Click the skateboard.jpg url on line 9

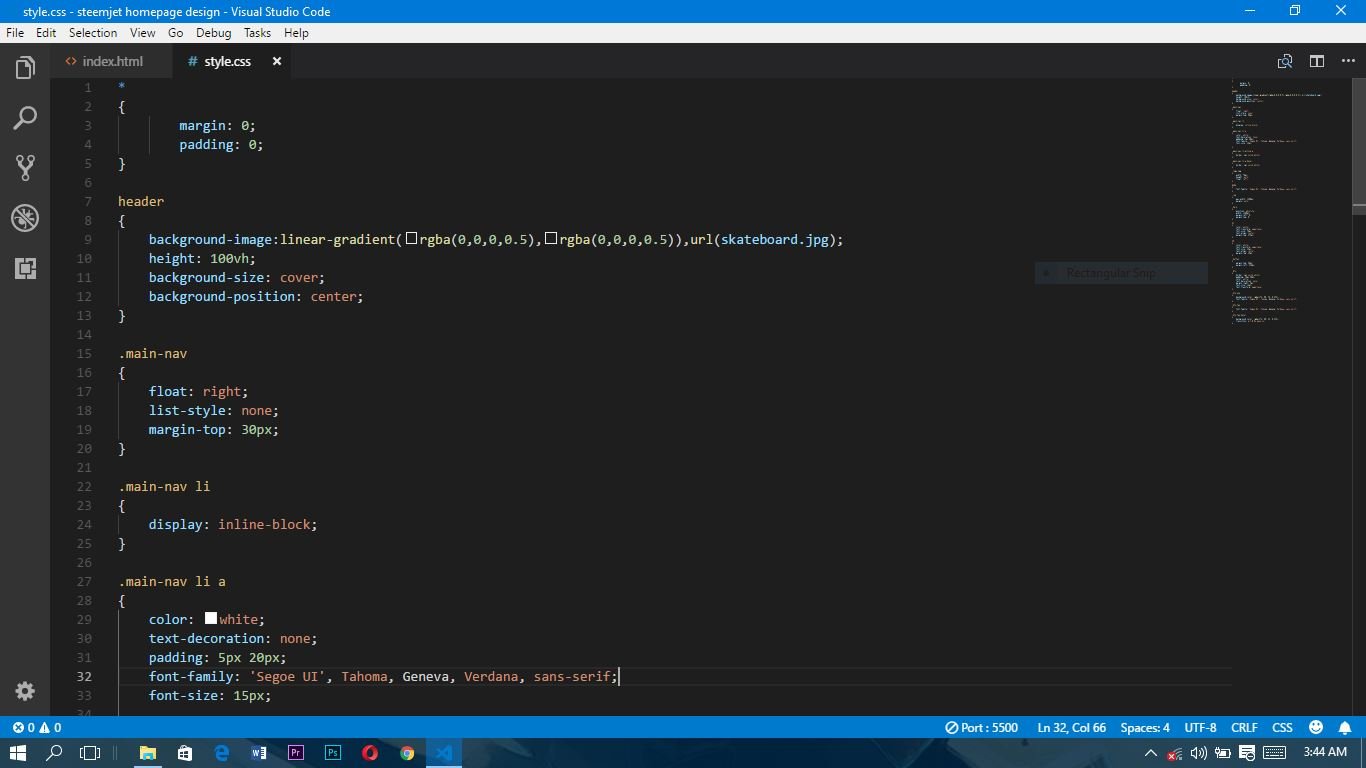775,239
